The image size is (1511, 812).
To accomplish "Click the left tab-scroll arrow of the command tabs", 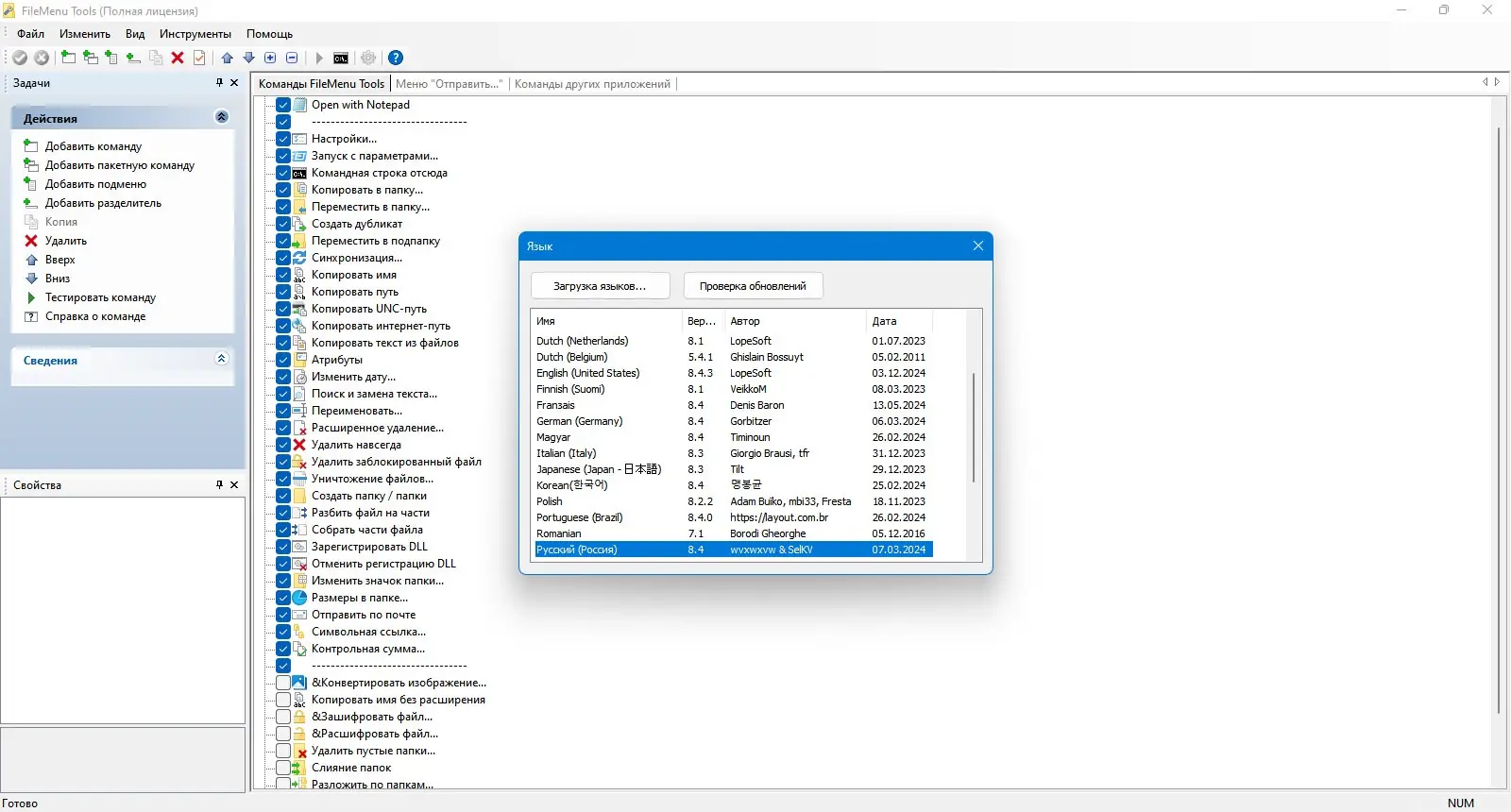I will (1486, 82).
